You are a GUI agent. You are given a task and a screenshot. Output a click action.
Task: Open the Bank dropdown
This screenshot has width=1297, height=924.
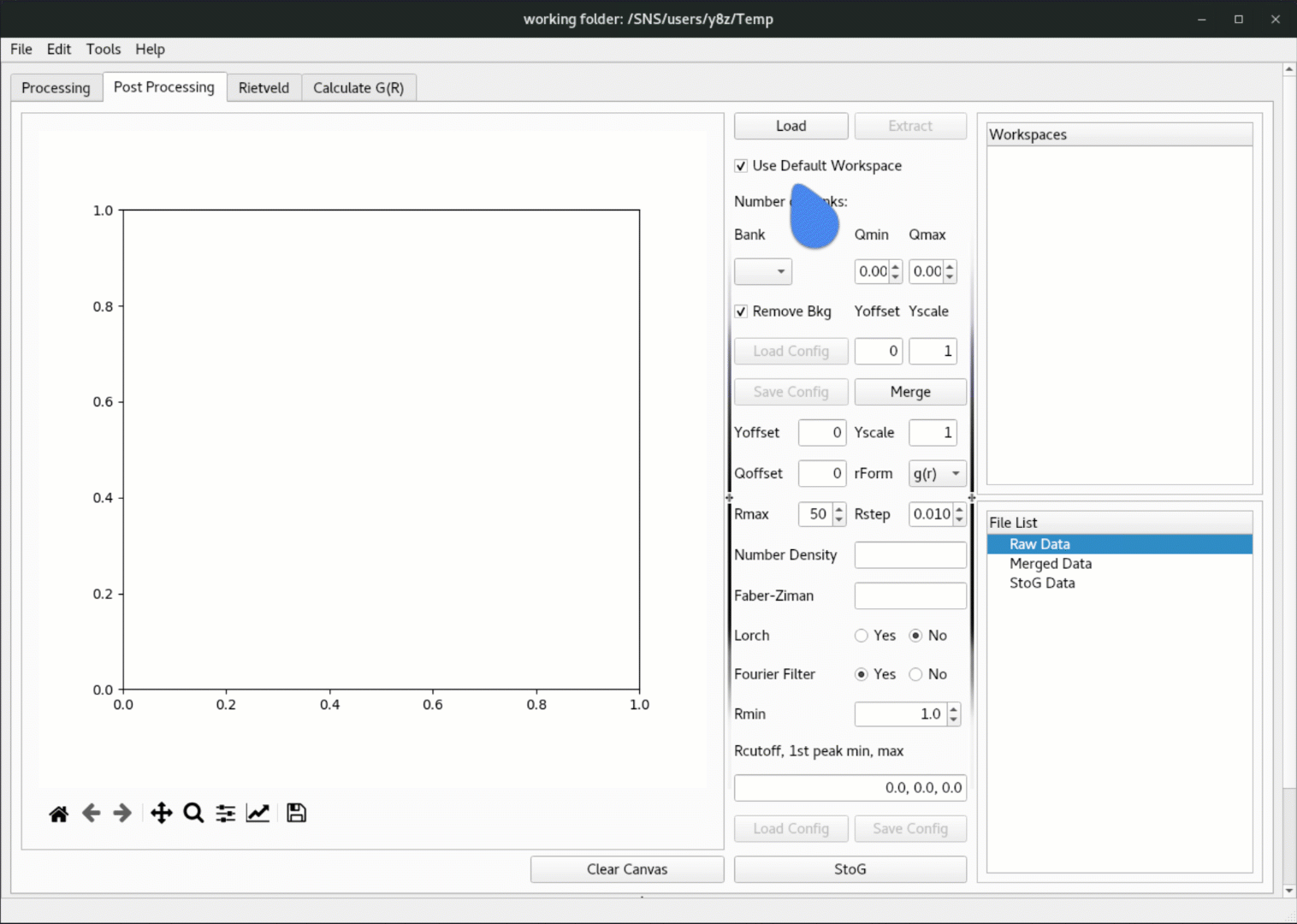(762, 272)
